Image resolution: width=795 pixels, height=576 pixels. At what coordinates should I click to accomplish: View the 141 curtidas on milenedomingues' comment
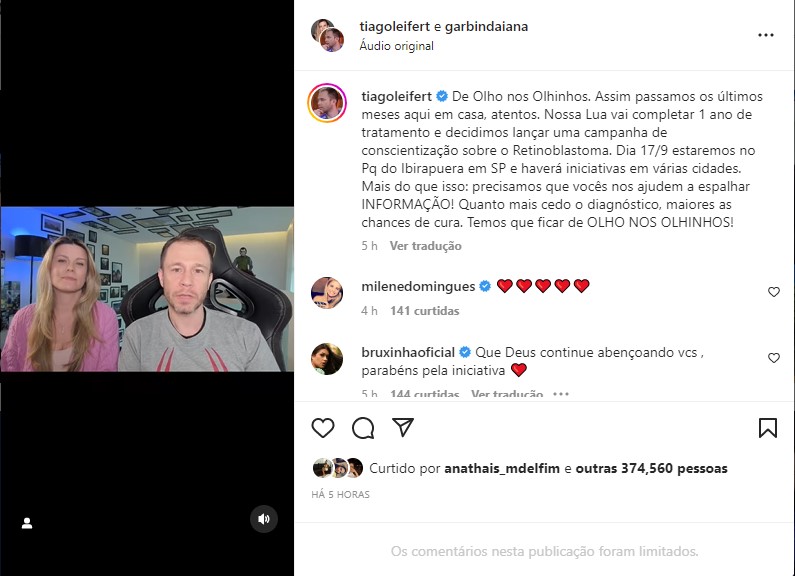click(424, 311)
